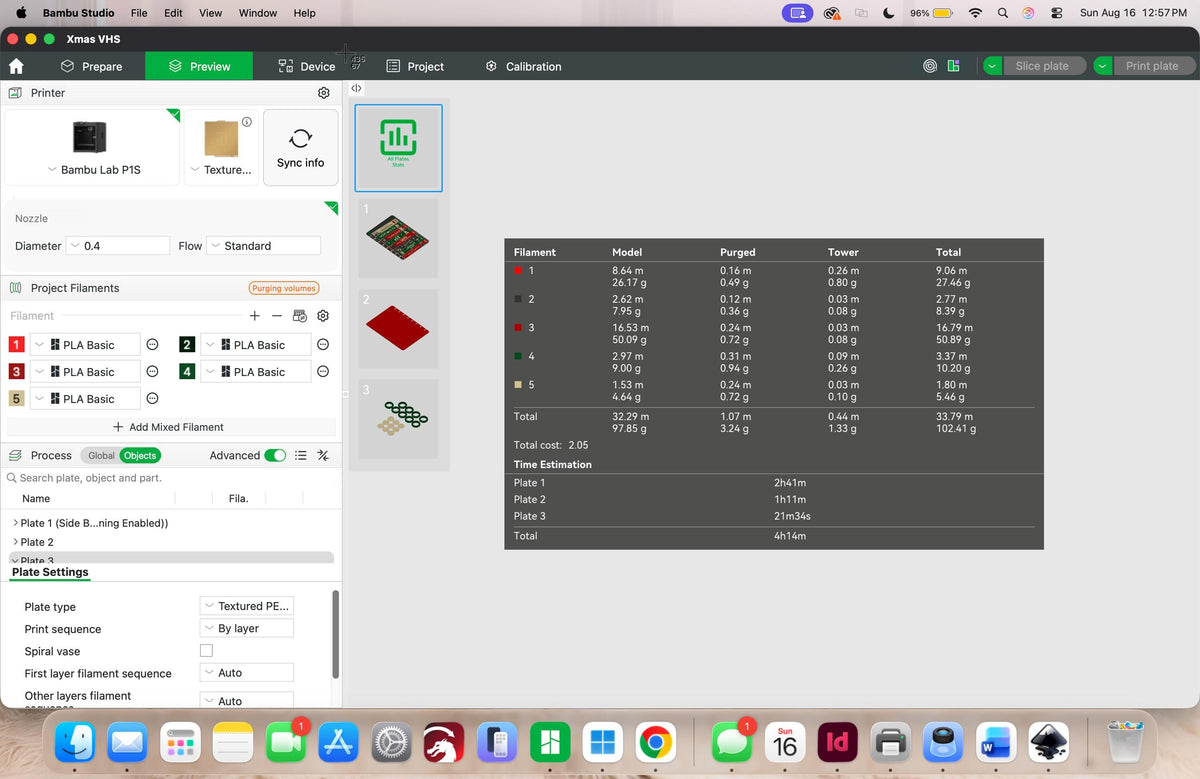Click the object search field

[x=170, y=478]
